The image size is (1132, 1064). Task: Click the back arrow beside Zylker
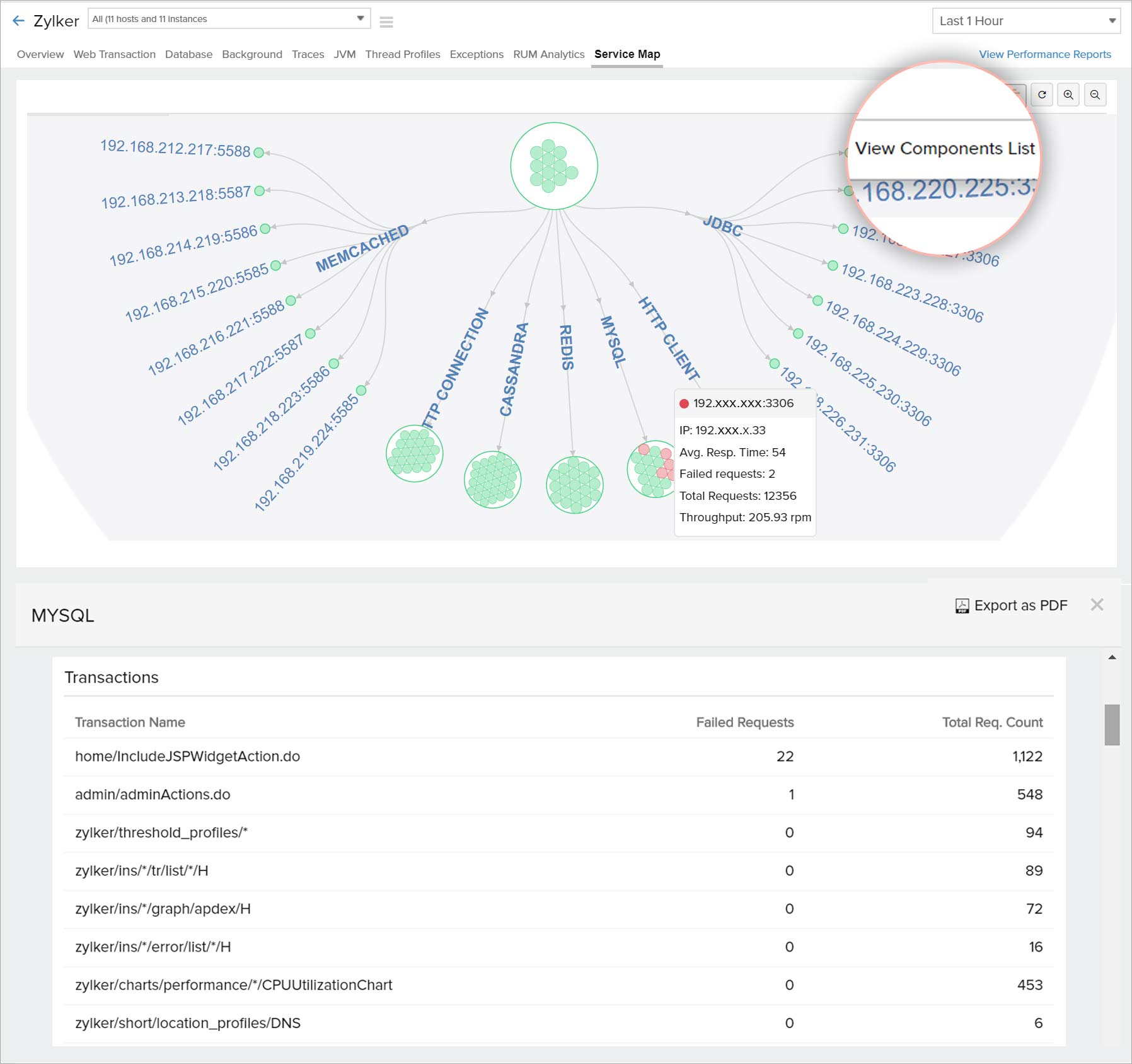(x=19, y=21)
